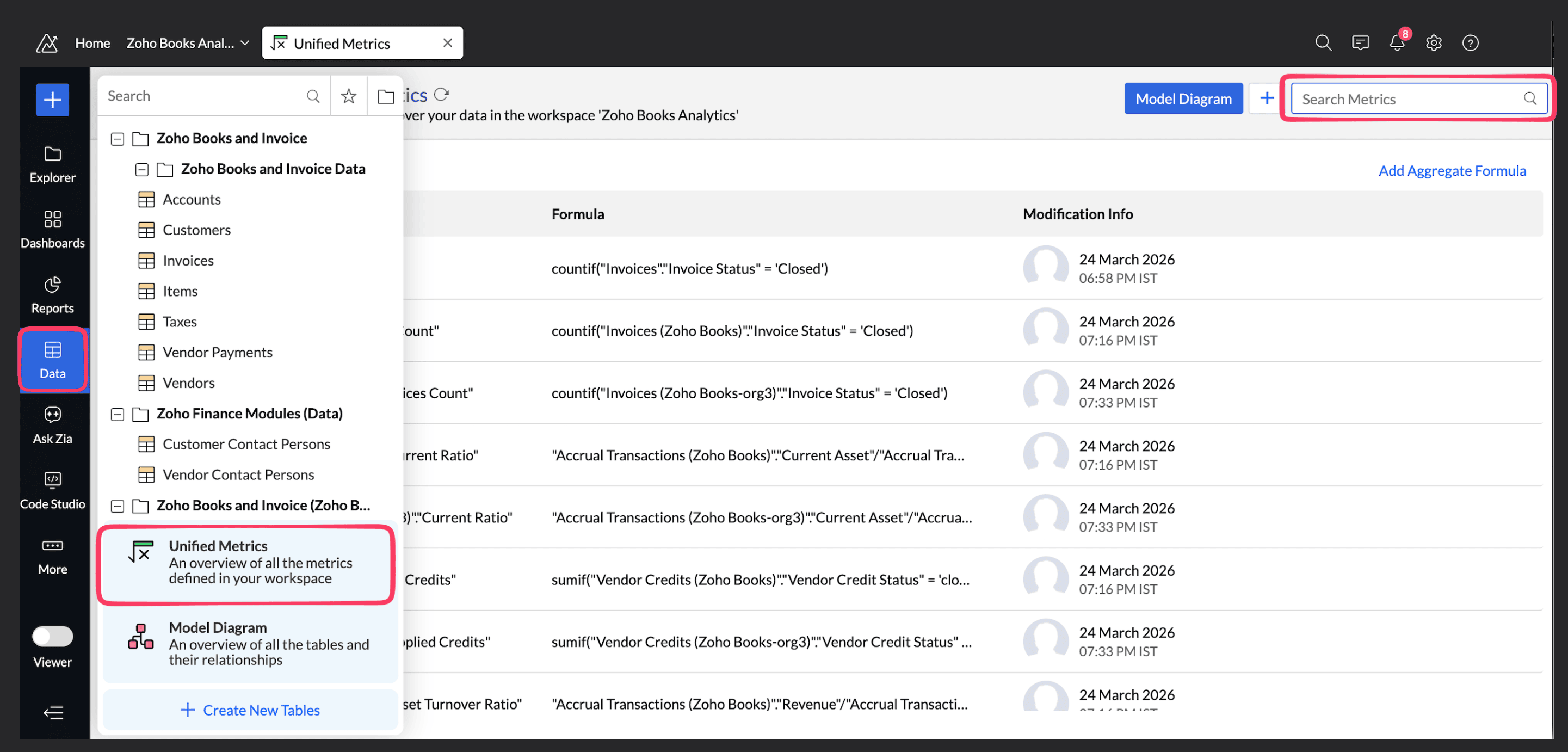This screenshot has width=1568, height=752.
Task: Go to the Home menu item
Action: [x=92, y=42]
